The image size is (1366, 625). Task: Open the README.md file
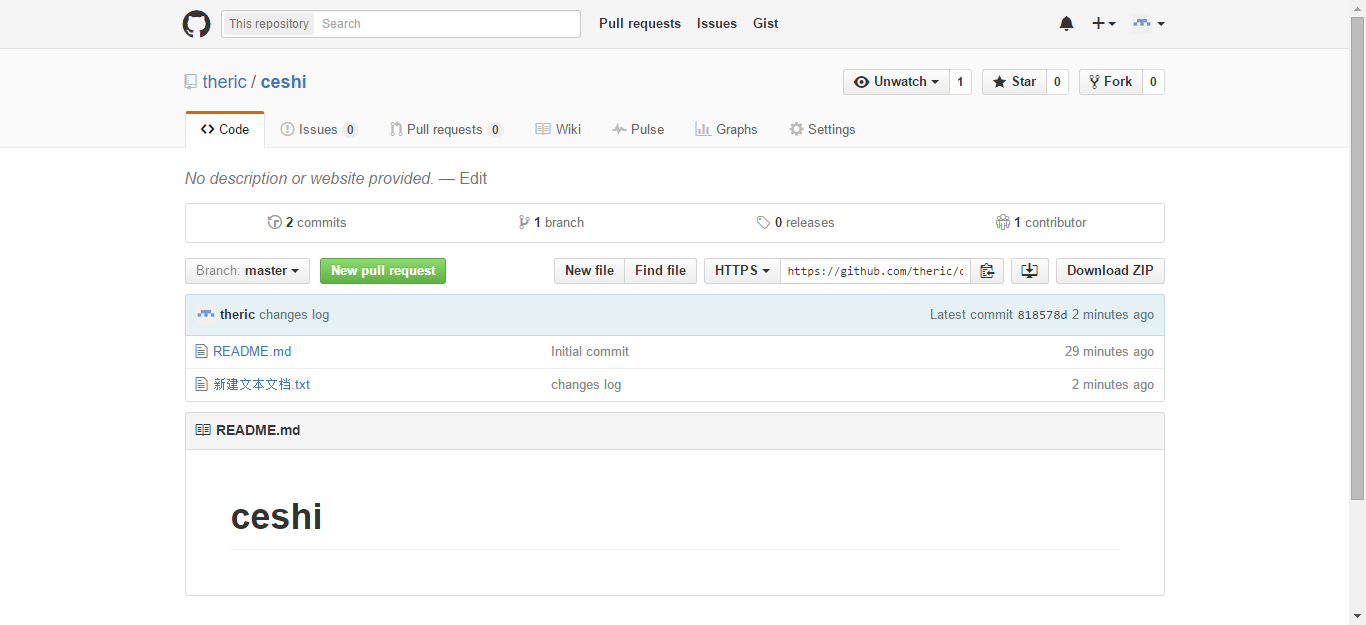tap(252, 352)
